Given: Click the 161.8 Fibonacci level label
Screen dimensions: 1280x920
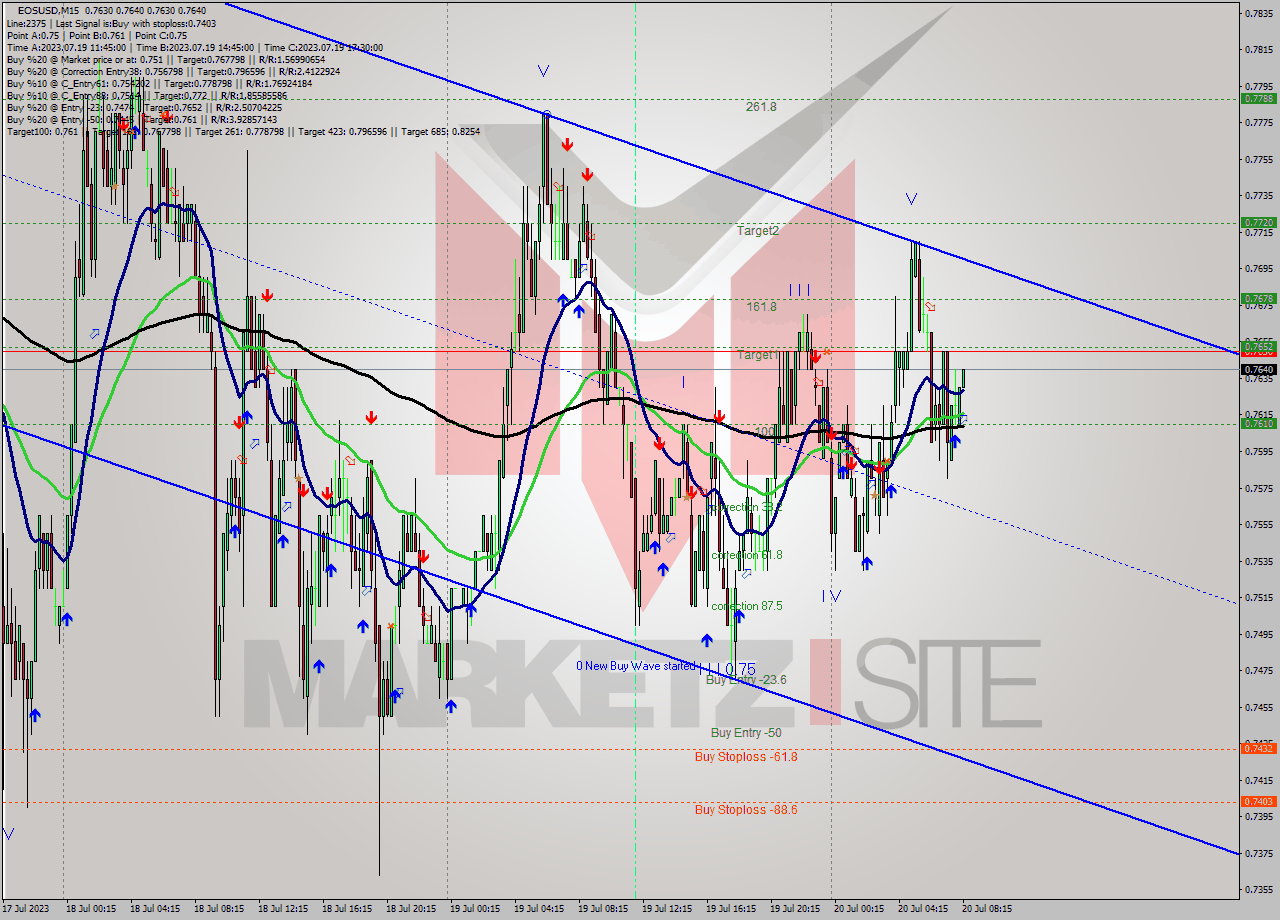Looking at the screenshot, I should tap(761, 307).
